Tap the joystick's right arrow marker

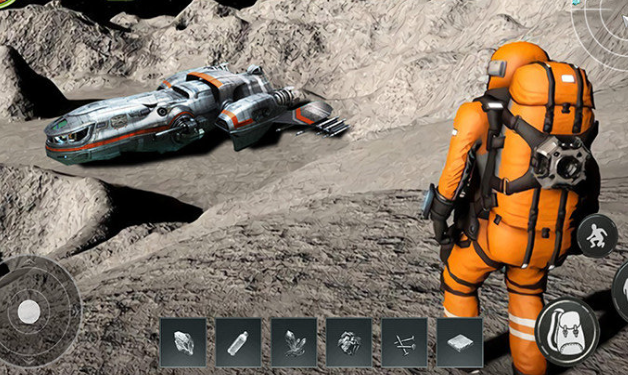point(75,310)
